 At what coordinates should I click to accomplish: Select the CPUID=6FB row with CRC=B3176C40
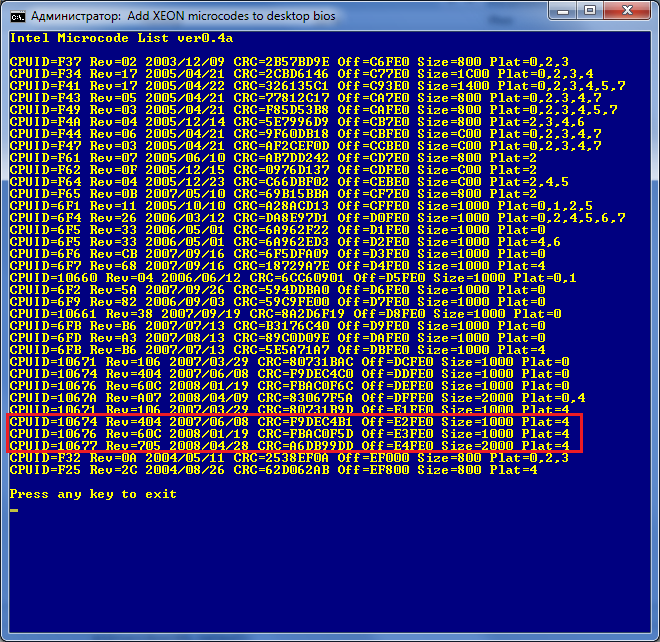pyautogui.click(x=277, y=326)
